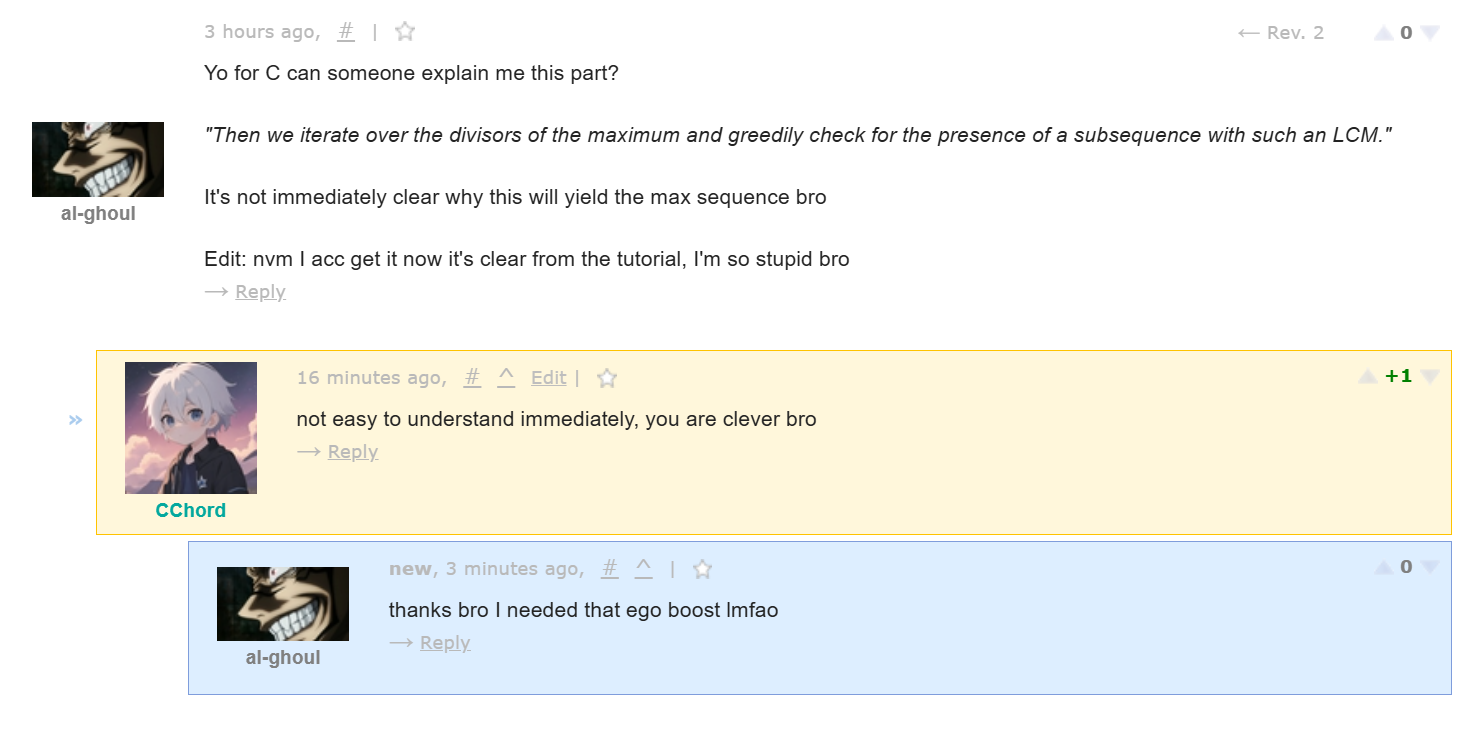The image size is (1462, 744).
Task: Click the double chevron beside CChord's comment
Action: coord(75,420)
